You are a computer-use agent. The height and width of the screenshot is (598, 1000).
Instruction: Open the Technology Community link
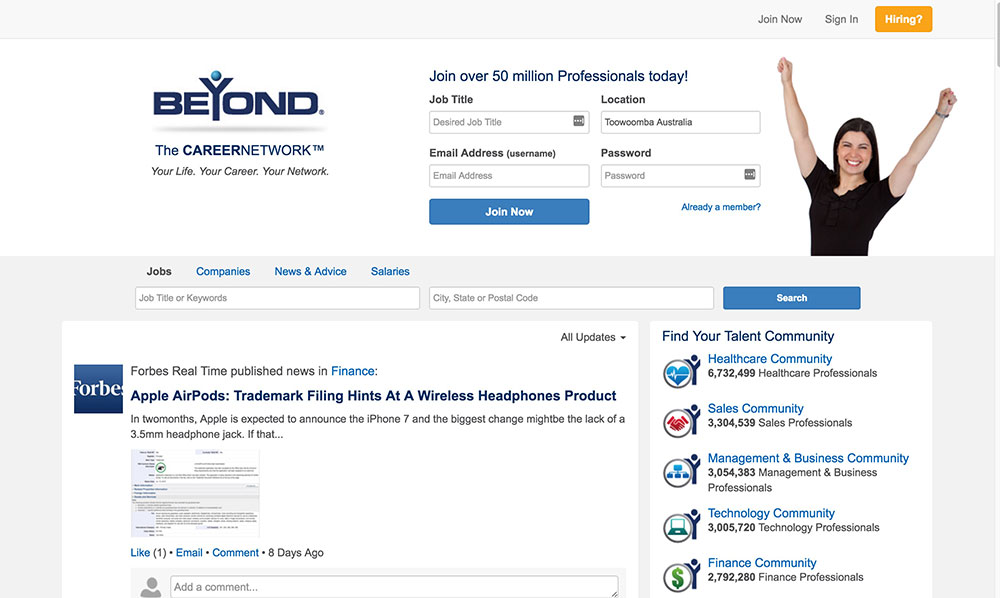click(x=771, y=513)
